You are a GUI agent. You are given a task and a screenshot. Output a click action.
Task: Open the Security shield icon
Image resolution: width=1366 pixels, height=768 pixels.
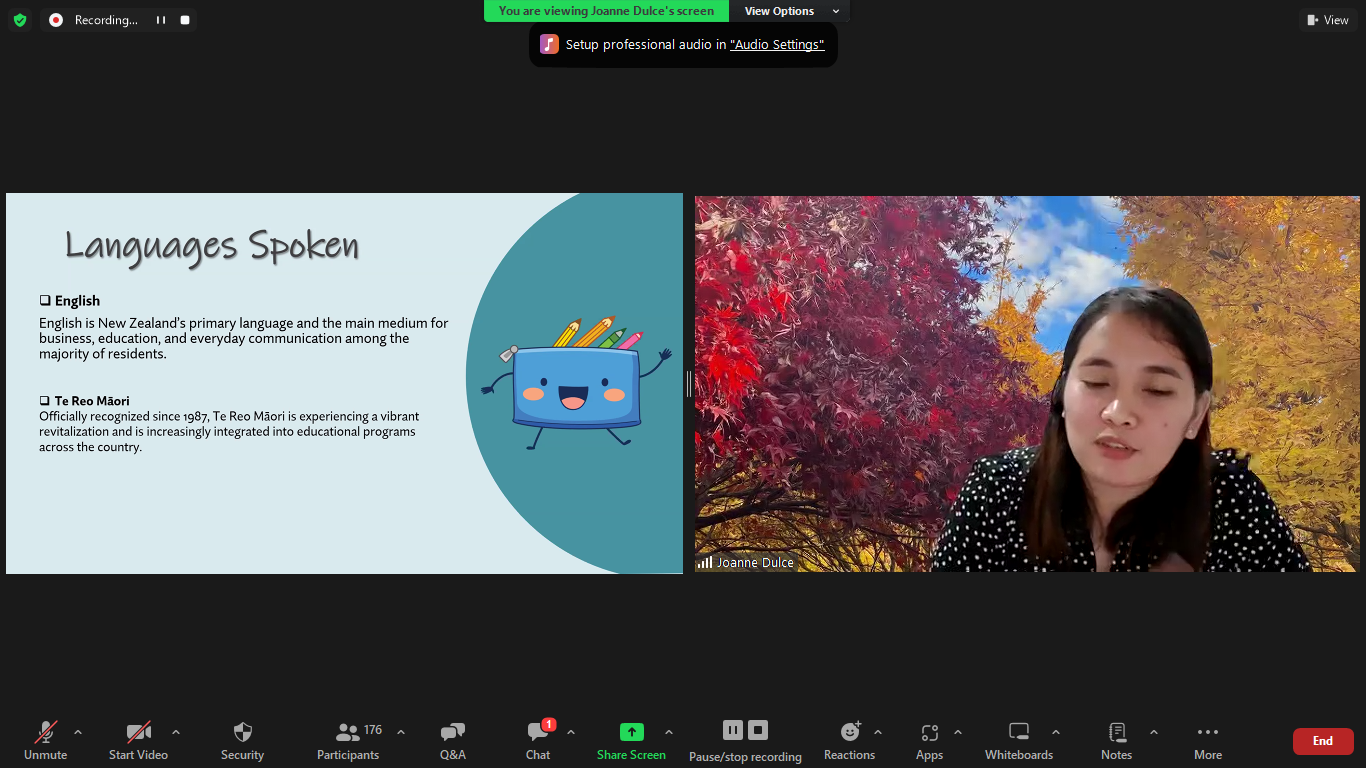242,732
